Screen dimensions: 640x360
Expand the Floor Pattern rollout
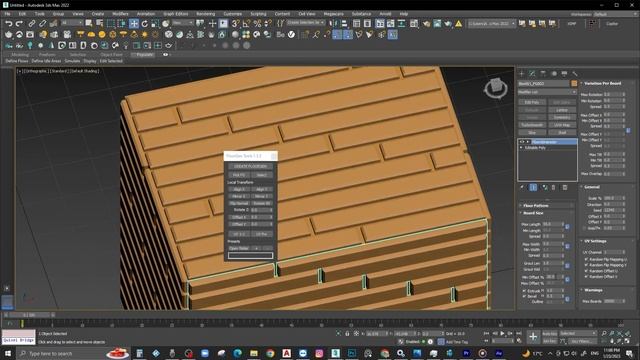pos(546,206)
